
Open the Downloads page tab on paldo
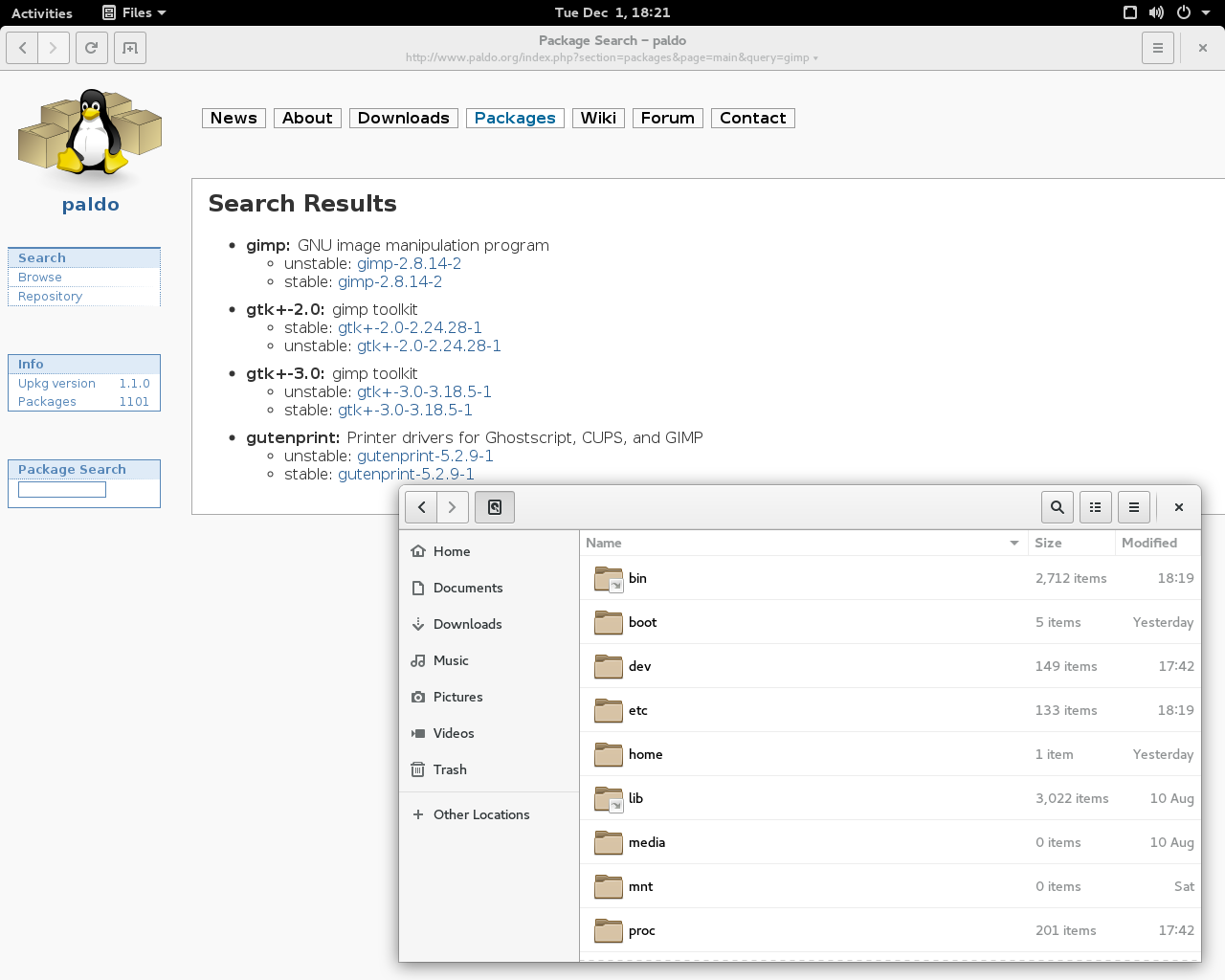404,118
